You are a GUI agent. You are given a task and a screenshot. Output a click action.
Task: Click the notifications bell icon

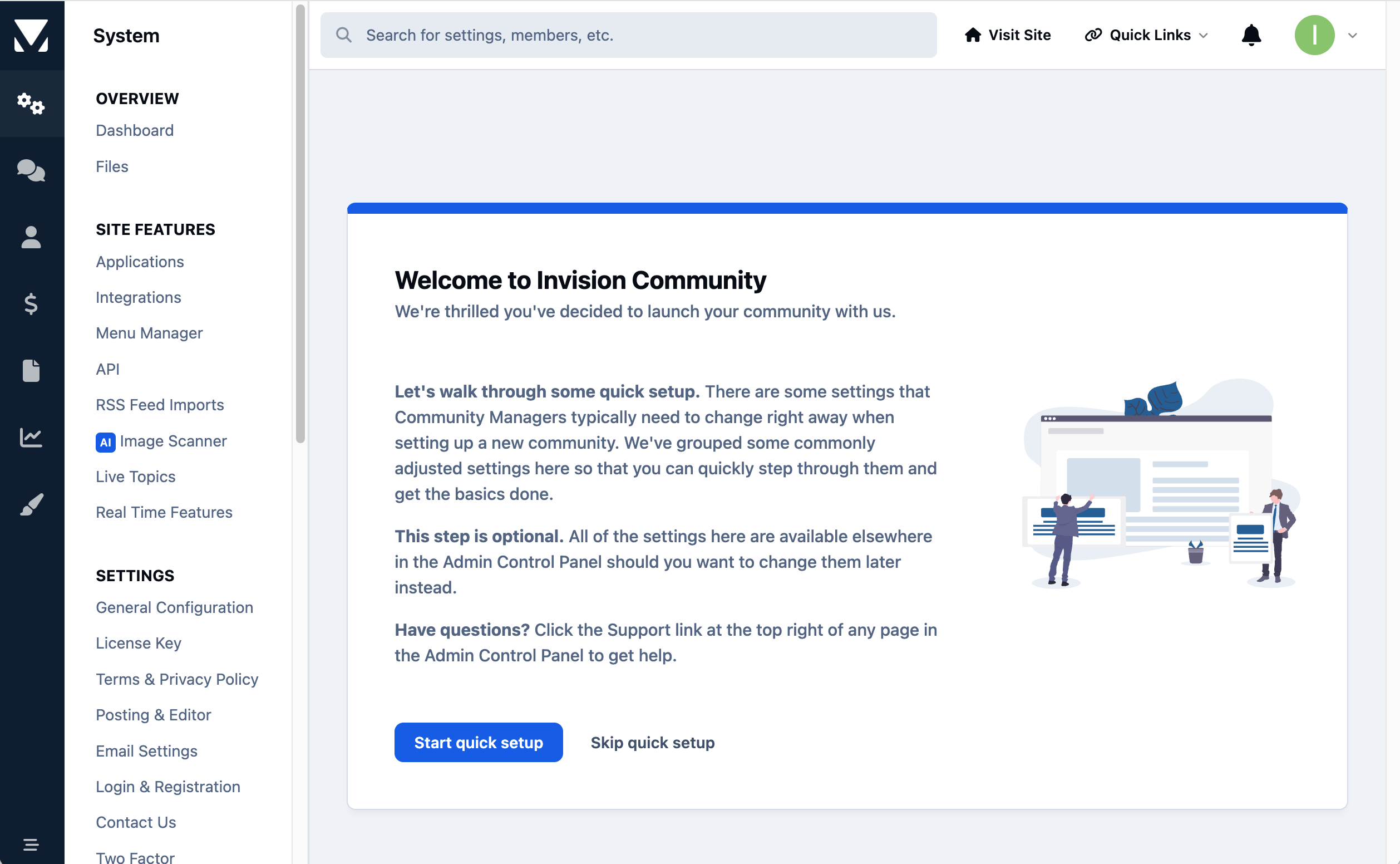[1251, 36]
